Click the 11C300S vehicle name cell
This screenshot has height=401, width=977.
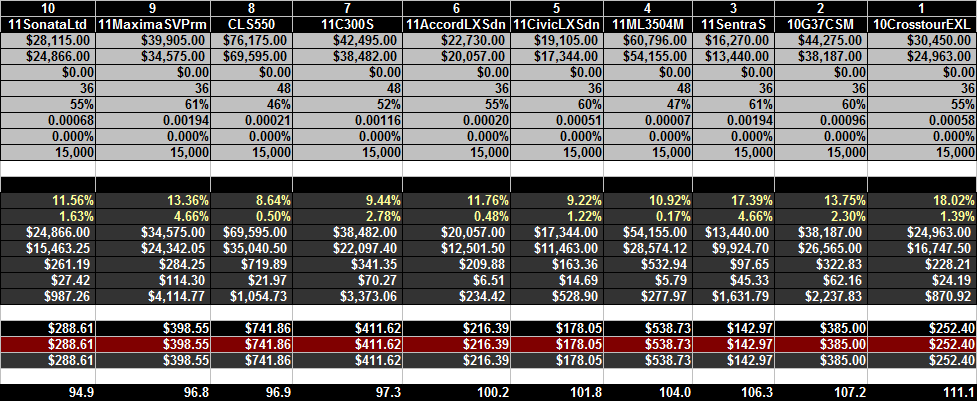pyautogui.click(x=347, y=25)
